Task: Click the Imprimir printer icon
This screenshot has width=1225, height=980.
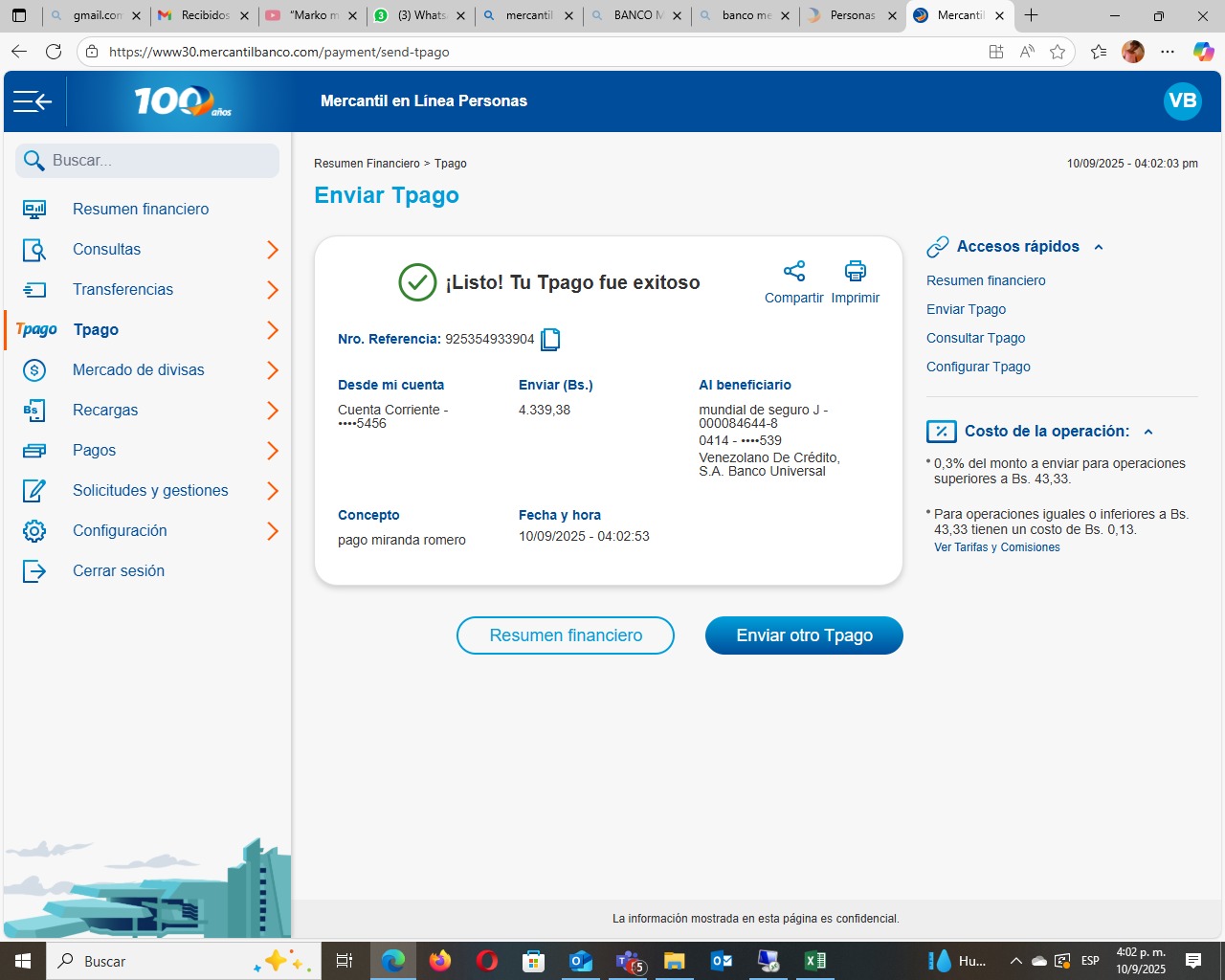Action: 855,271
